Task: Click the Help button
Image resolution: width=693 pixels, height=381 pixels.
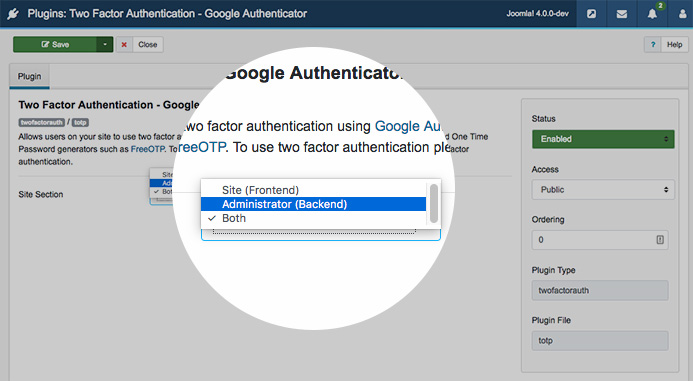Action: click(674, 45)
